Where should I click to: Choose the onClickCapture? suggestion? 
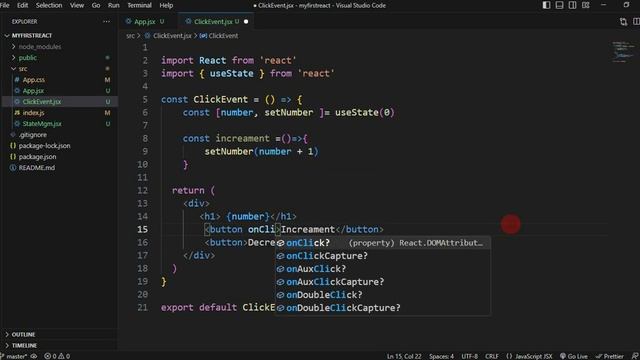coord(383,256)
